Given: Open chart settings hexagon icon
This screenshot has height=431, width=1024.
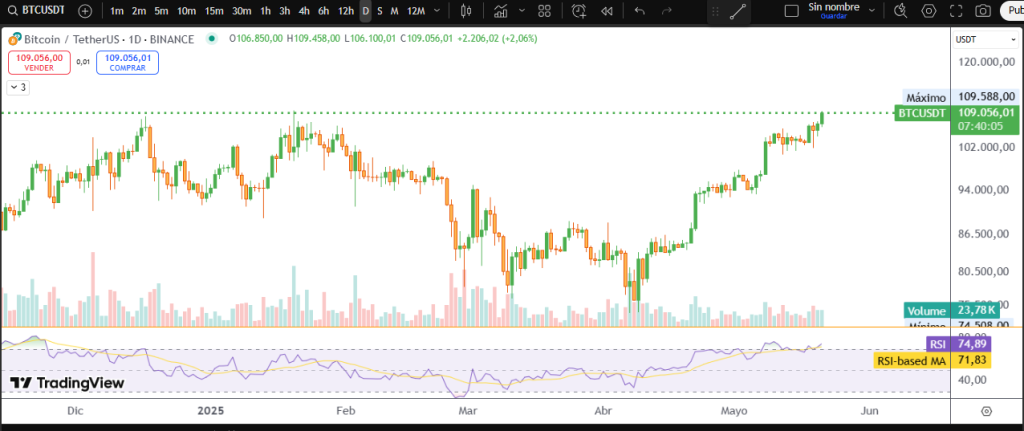Looking at the screenshot, I should [x=929, y=10].
